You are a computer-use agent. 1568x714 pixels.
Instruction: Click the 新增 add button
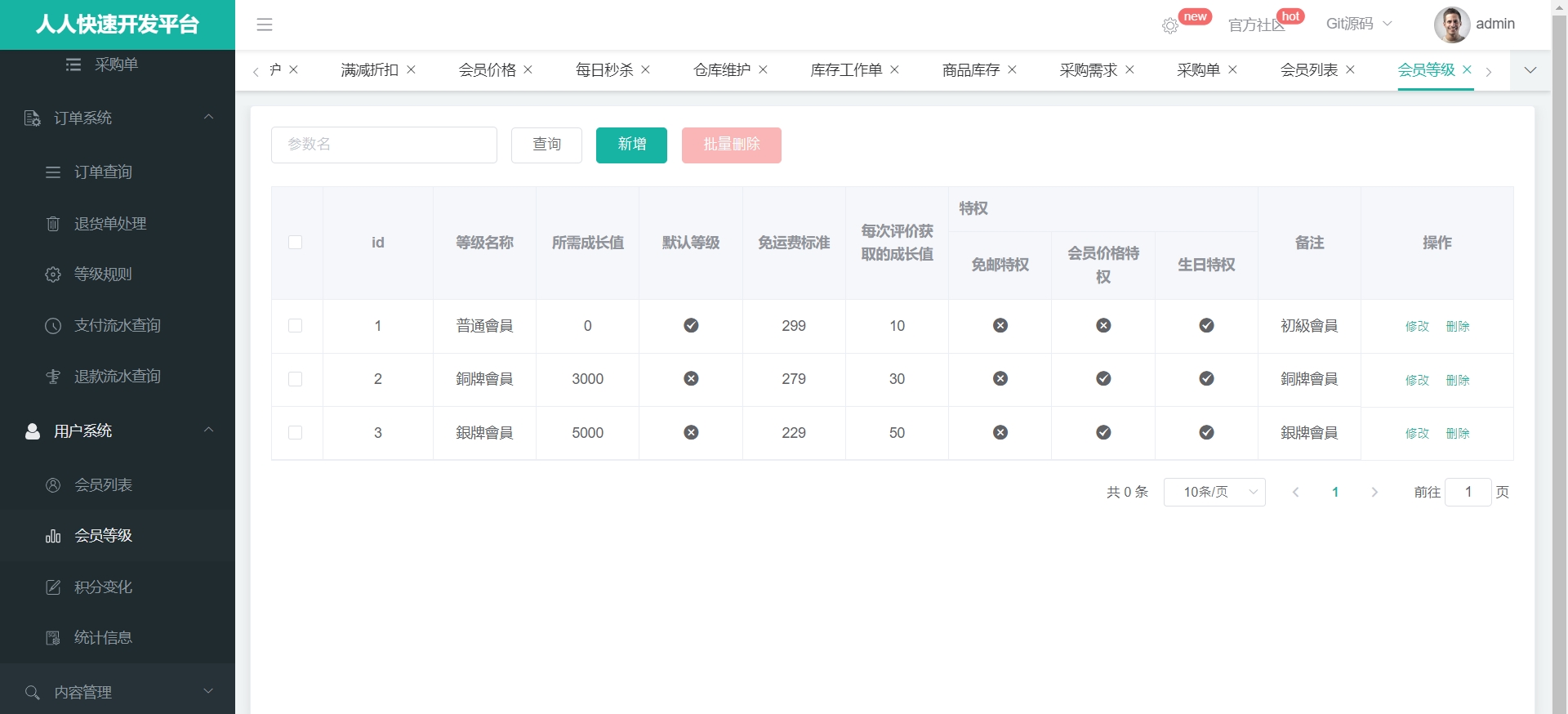[x=631, y=145]
